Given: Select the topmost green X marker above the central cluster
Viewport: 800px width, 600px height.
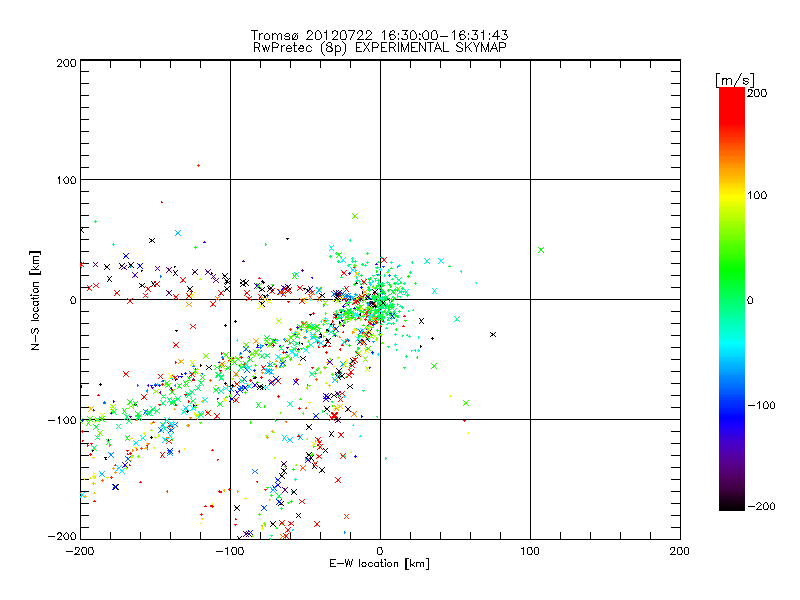Looking at the screenshot, I should point(355,216).
